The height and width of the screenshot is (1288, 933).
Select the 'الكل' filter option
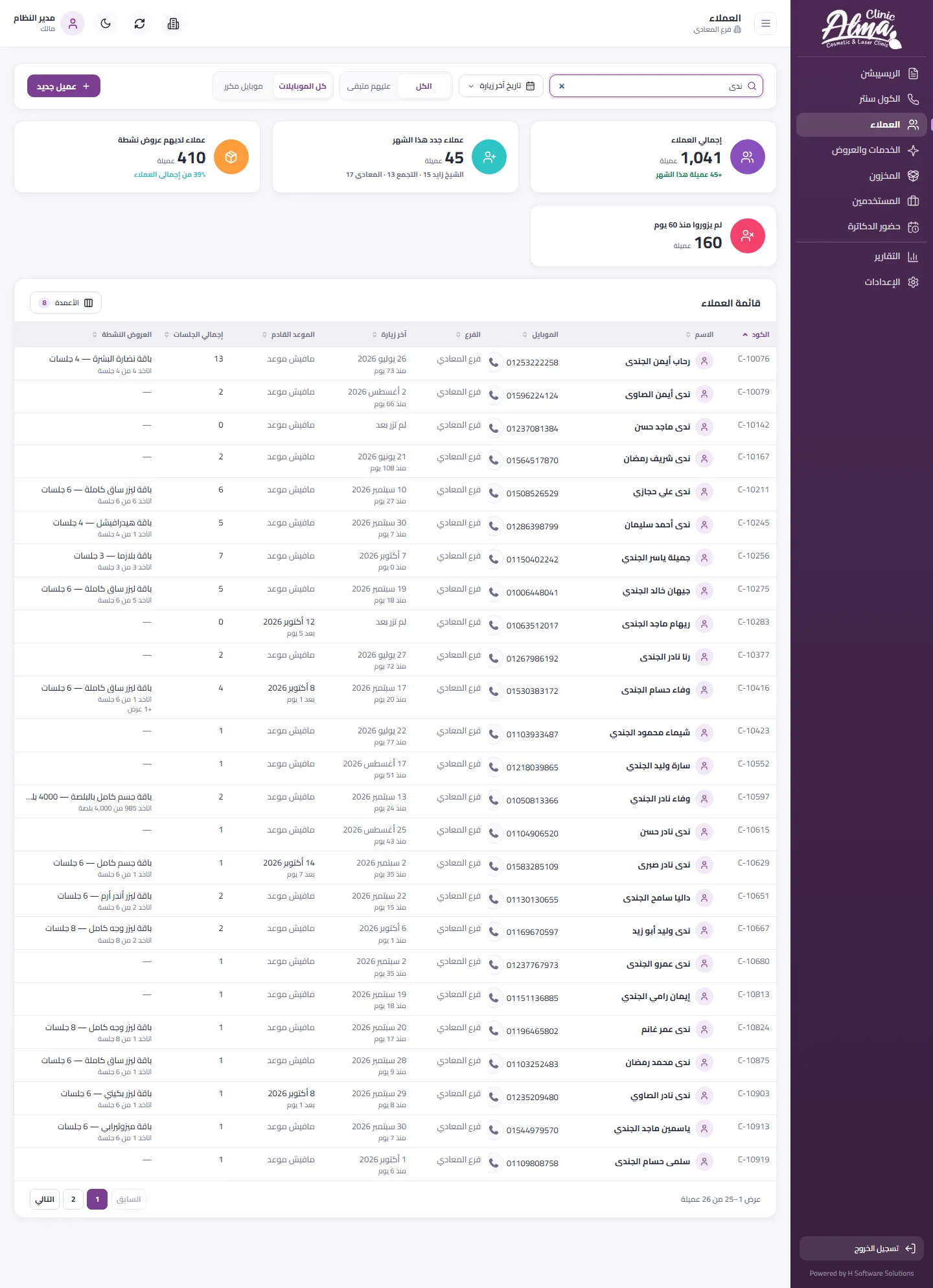424,86
